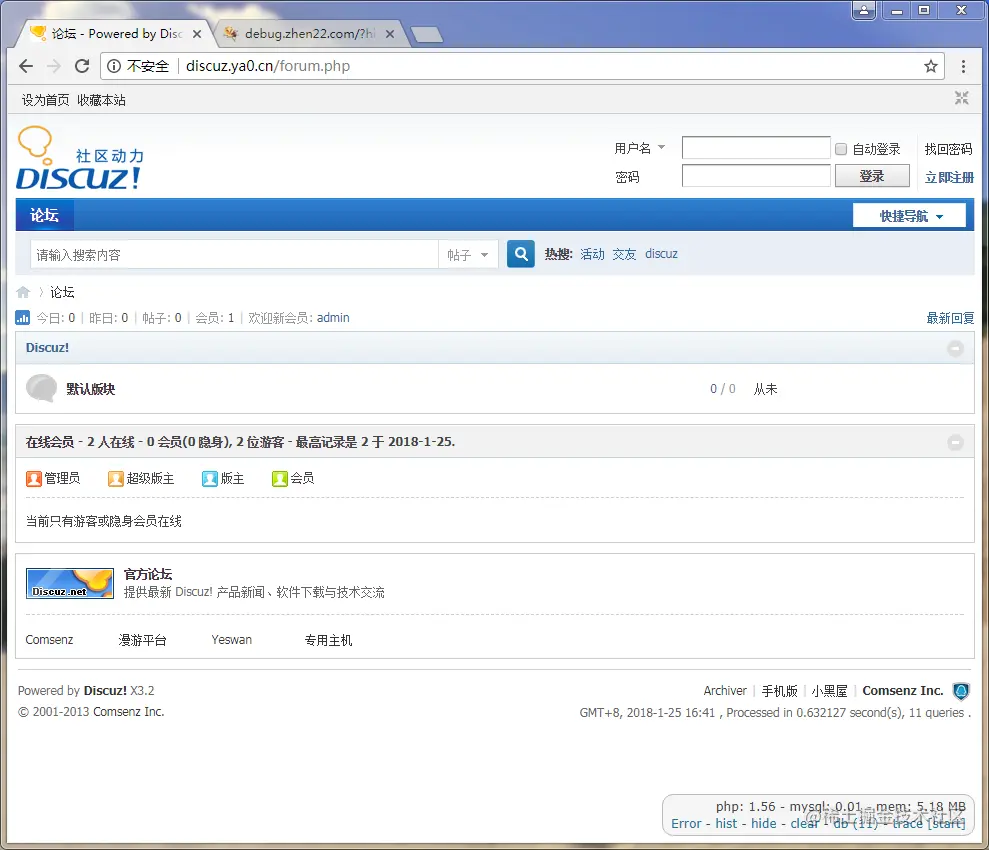Click the Discuz! logo image
This screenshot has width=989, height=850.
pyautogui.click(x=80, y=158)
